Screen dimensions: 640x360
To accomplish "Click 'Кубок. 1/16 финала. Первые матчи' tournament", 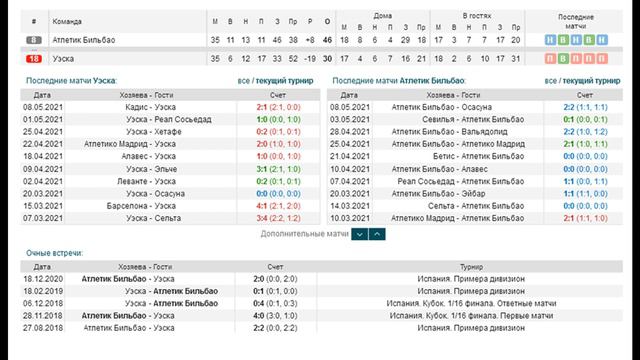I will 471,316.
